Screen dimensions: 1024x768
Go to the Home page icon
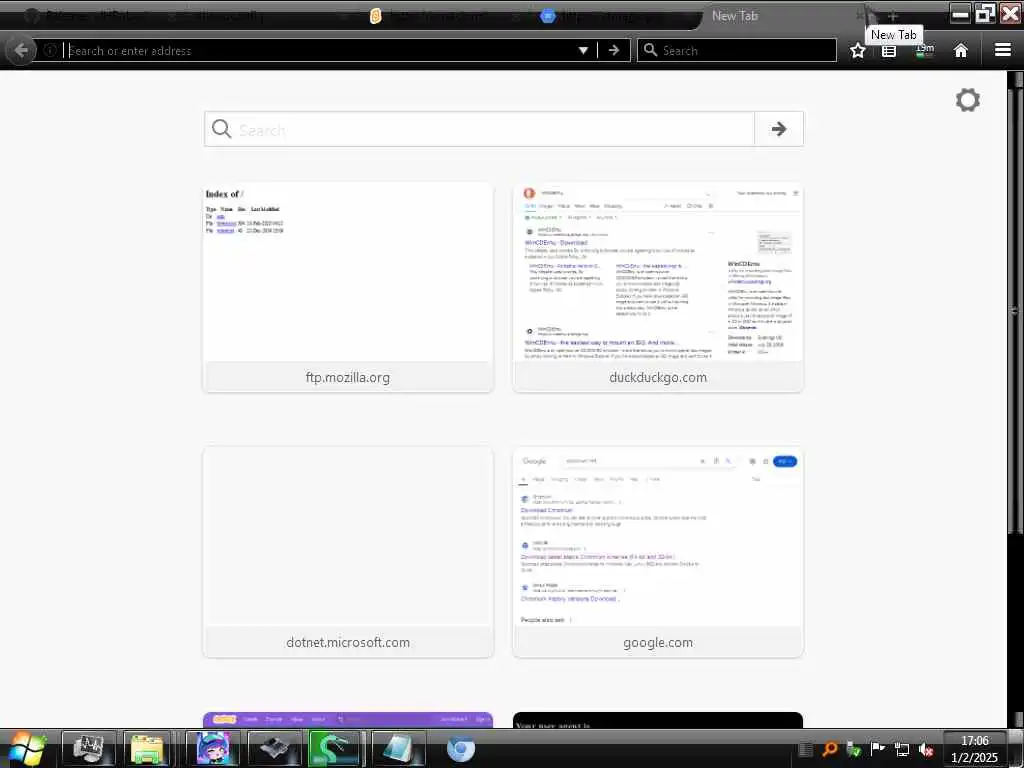tap(960, 50)
